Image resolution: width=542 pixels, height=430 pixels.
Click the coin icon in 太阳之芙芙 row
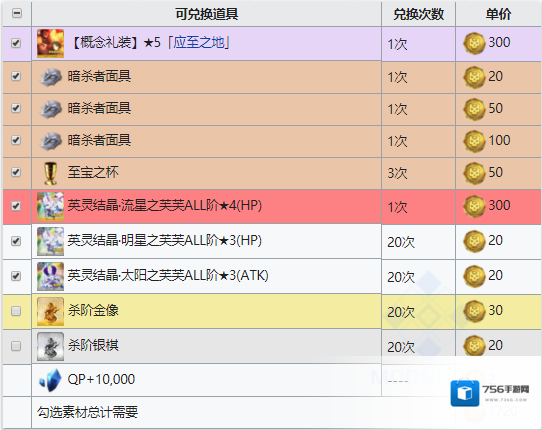pos(474,276)
